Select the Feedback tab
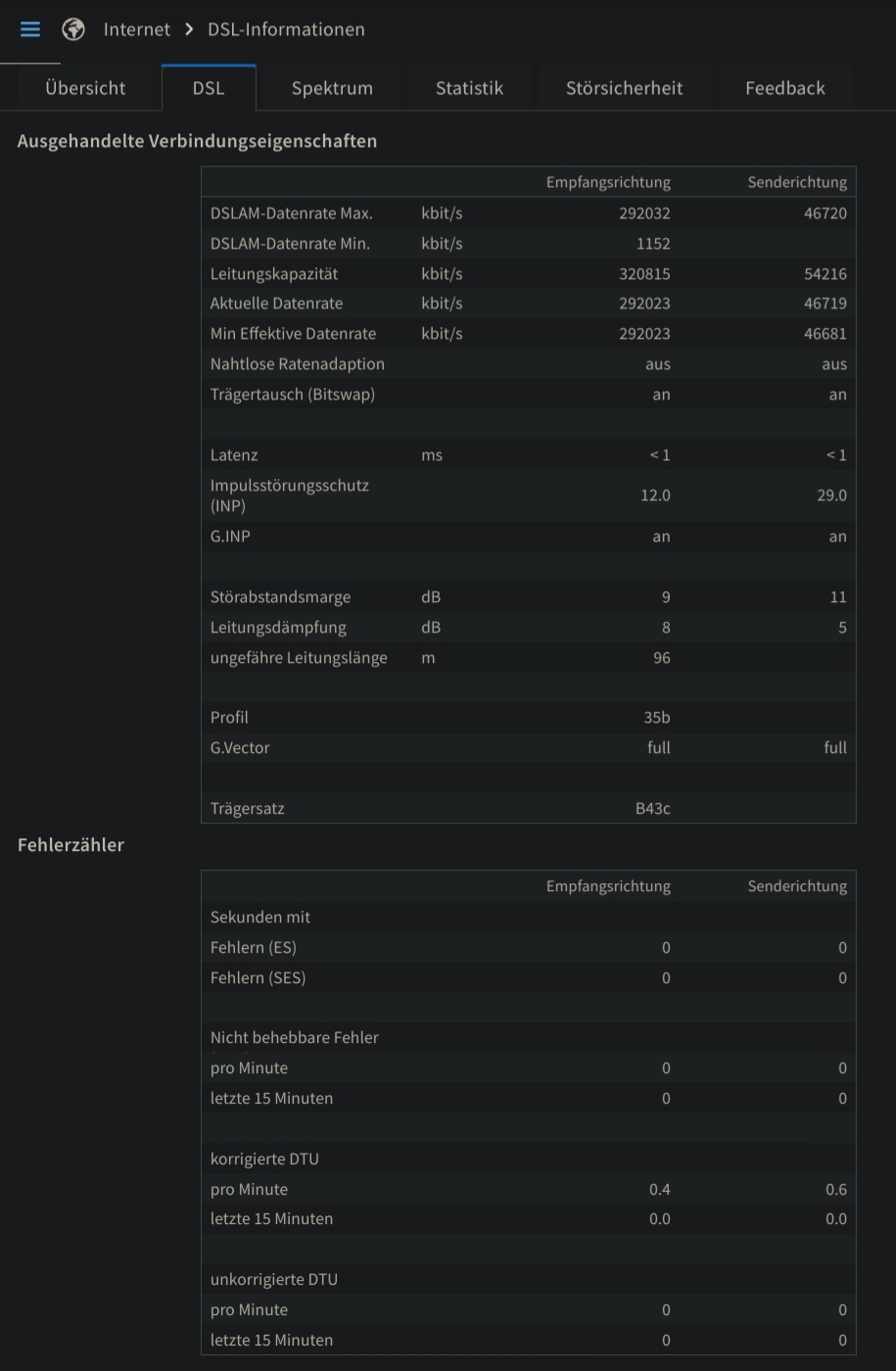Viewport: 896px width, 1371px height. click(784, 87)
